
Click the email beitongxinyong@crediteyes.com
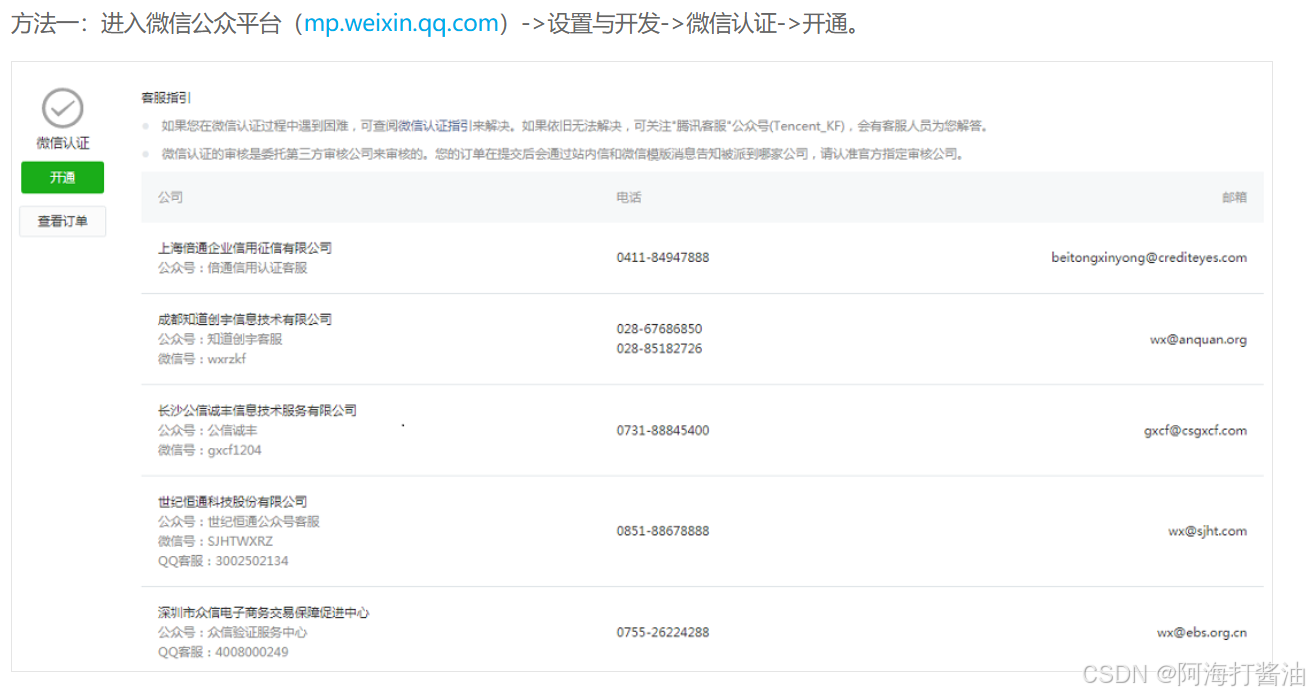click(1149, 257)
